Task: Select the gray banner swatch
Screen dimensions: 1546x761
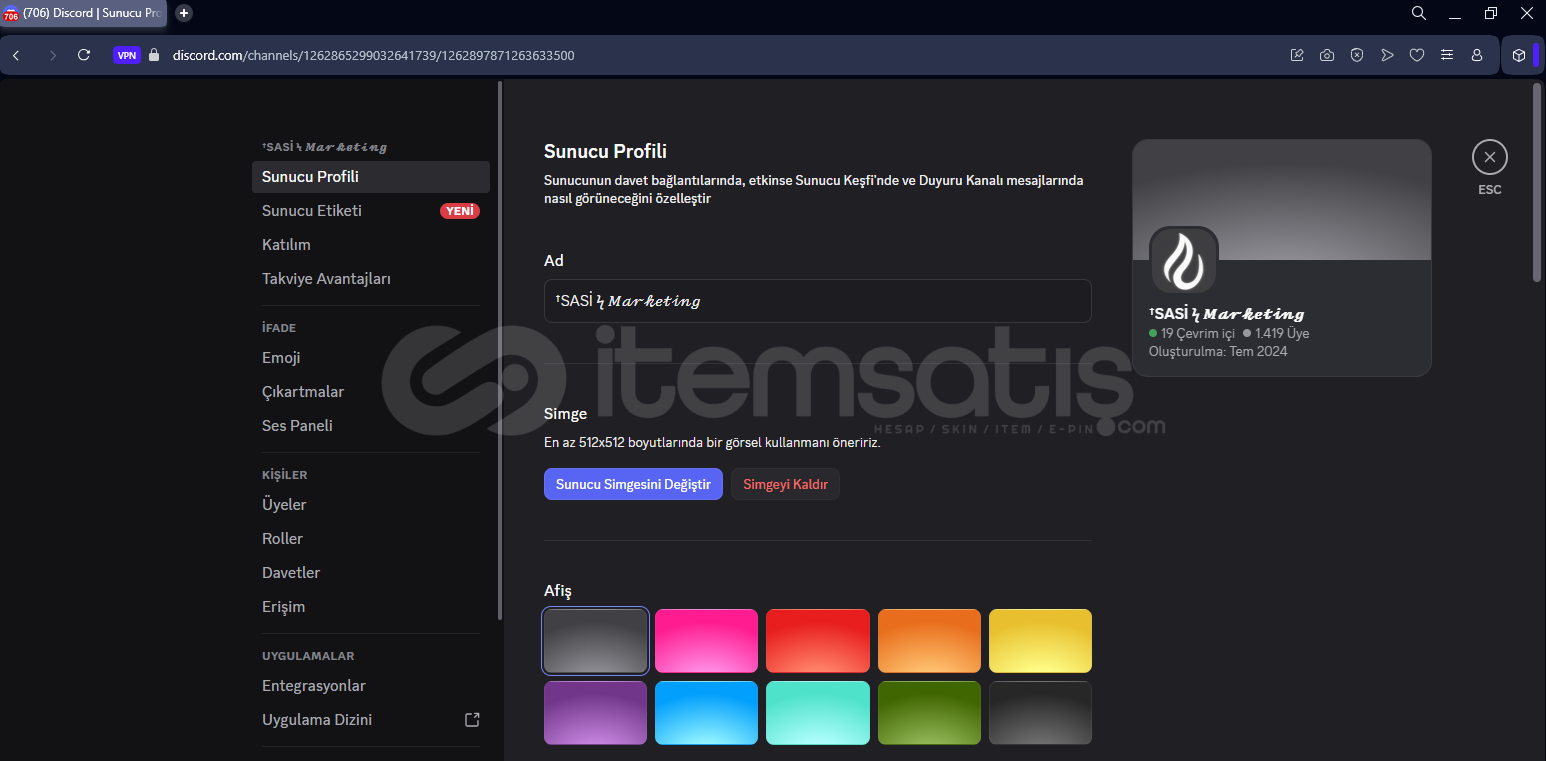Action: (596, 641)
